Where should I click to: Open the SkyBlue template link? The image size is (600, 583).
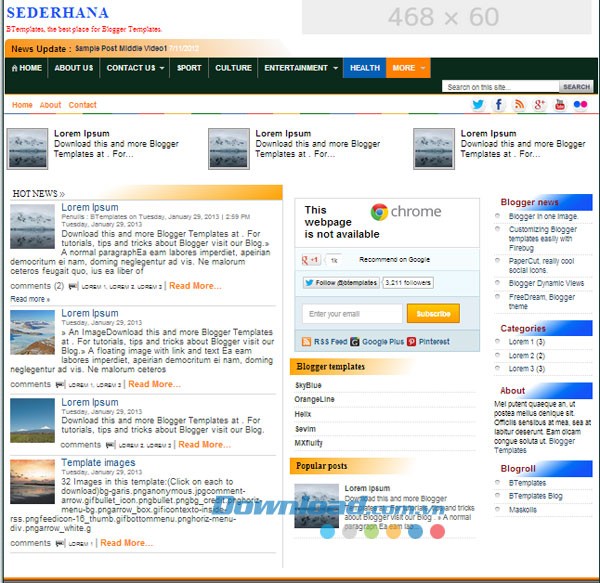coord(309,385)
